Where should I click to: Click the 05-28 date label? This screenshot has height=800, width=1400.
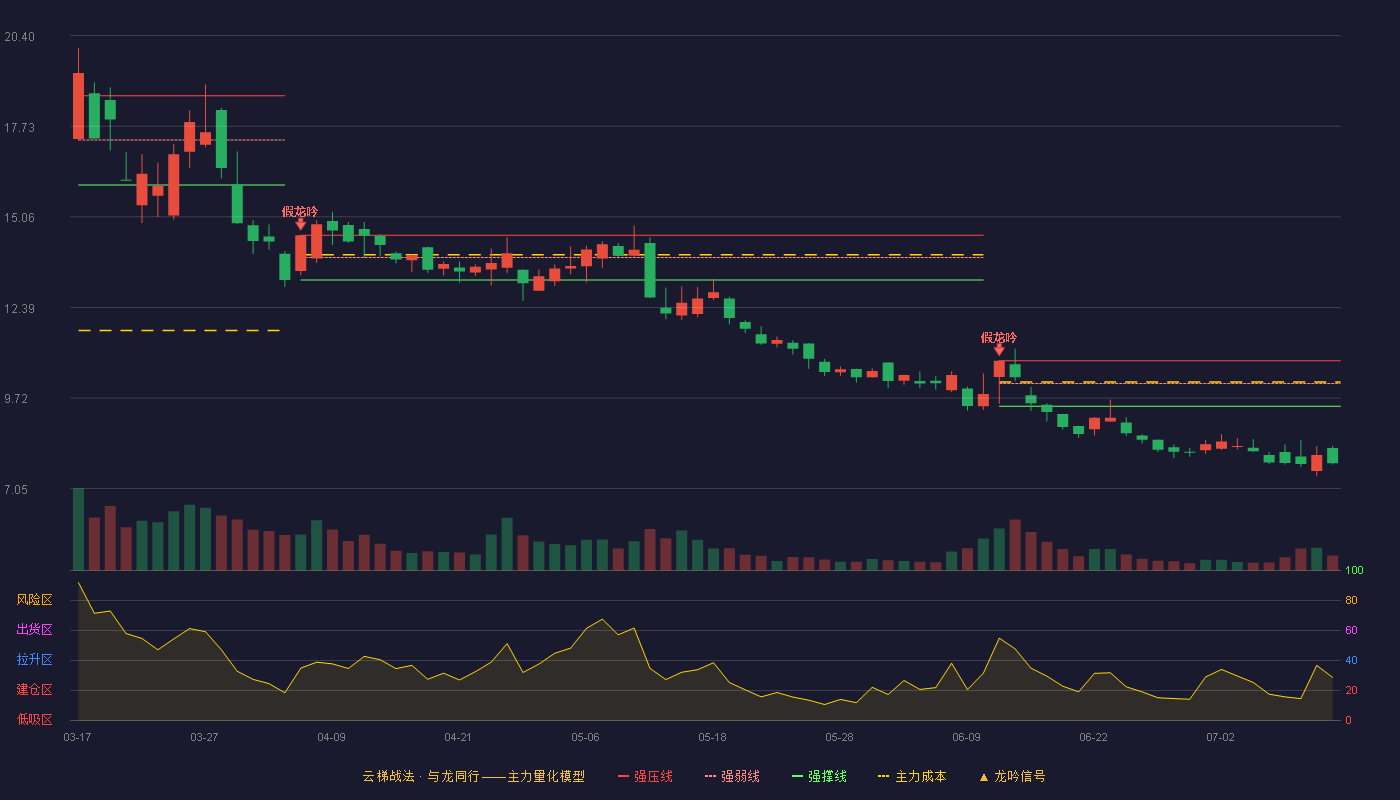click(839, 737)
